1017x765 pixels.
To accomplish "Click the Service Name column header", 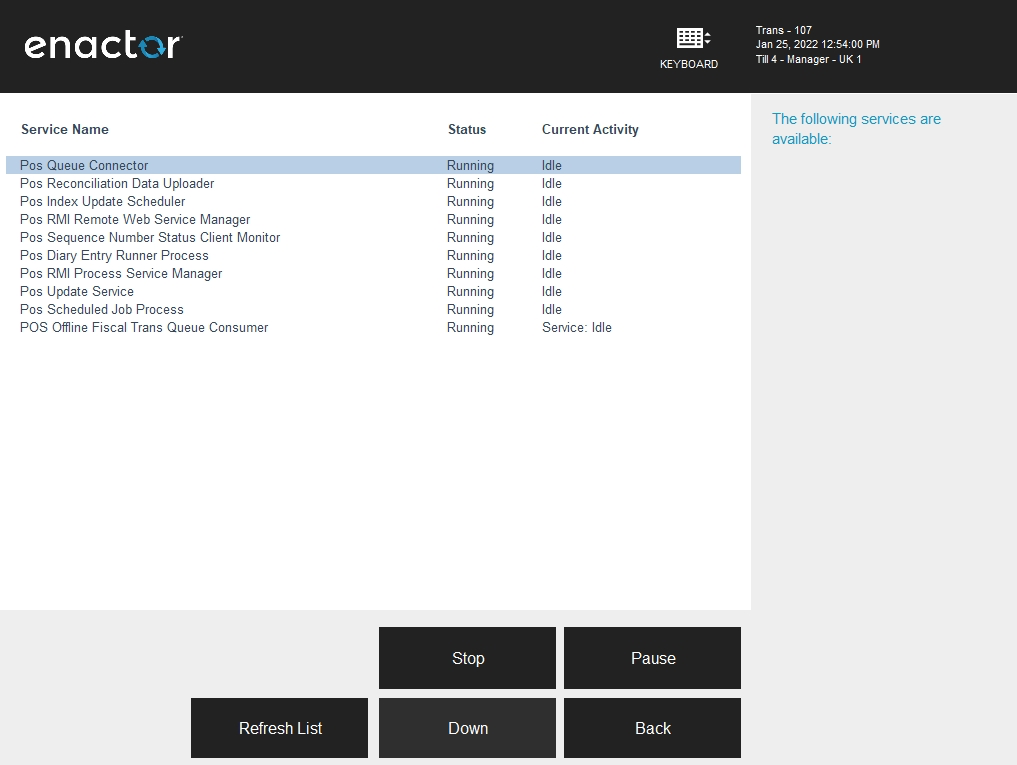I will tap(65, 129).
